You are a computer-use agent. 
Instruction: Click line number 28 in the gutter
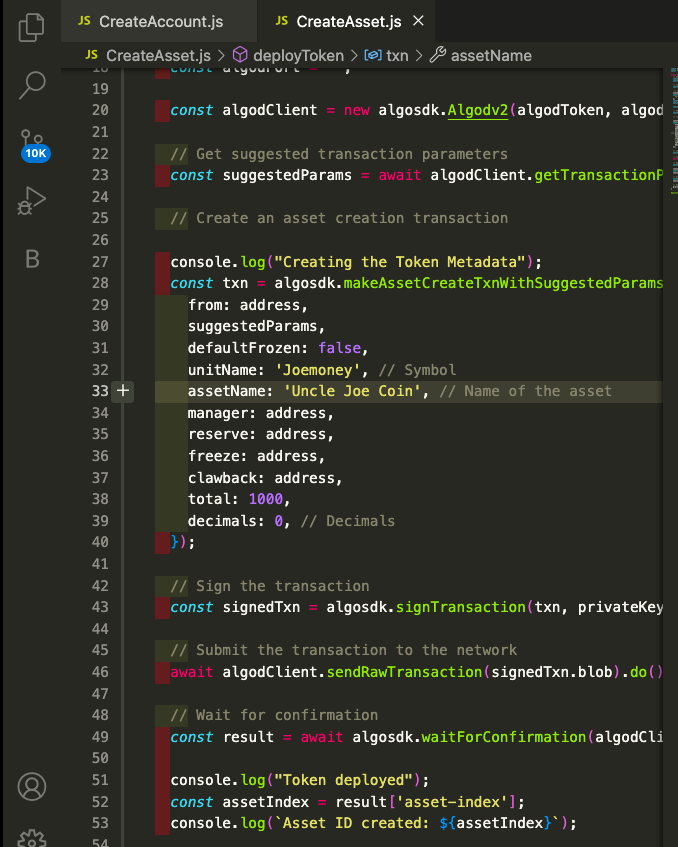point(100,283)
